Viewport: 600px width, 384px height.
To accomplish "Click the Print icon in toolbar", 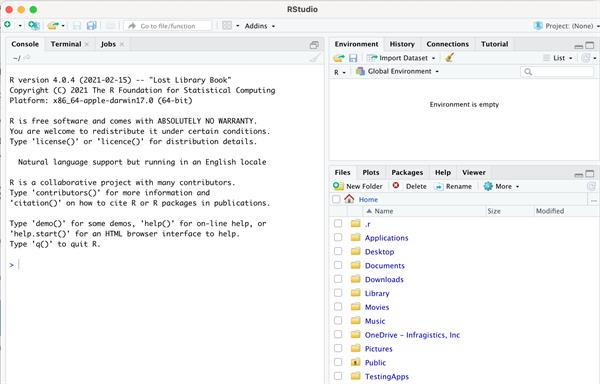I will tap(111, 26).
